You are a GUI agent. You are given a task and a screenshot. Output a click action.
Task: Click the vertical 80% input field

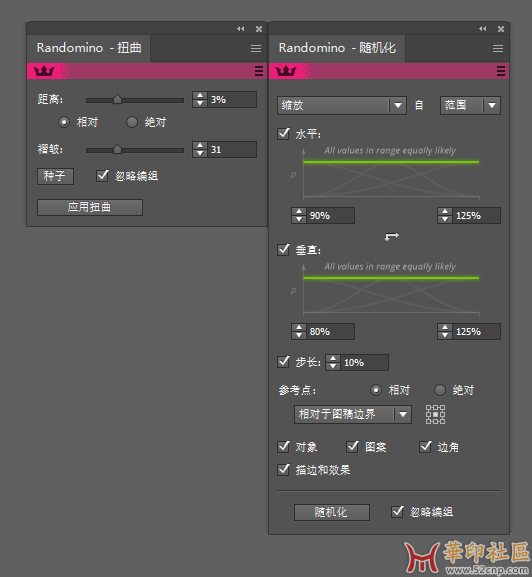pyautogui.click(x=330, y=331)
